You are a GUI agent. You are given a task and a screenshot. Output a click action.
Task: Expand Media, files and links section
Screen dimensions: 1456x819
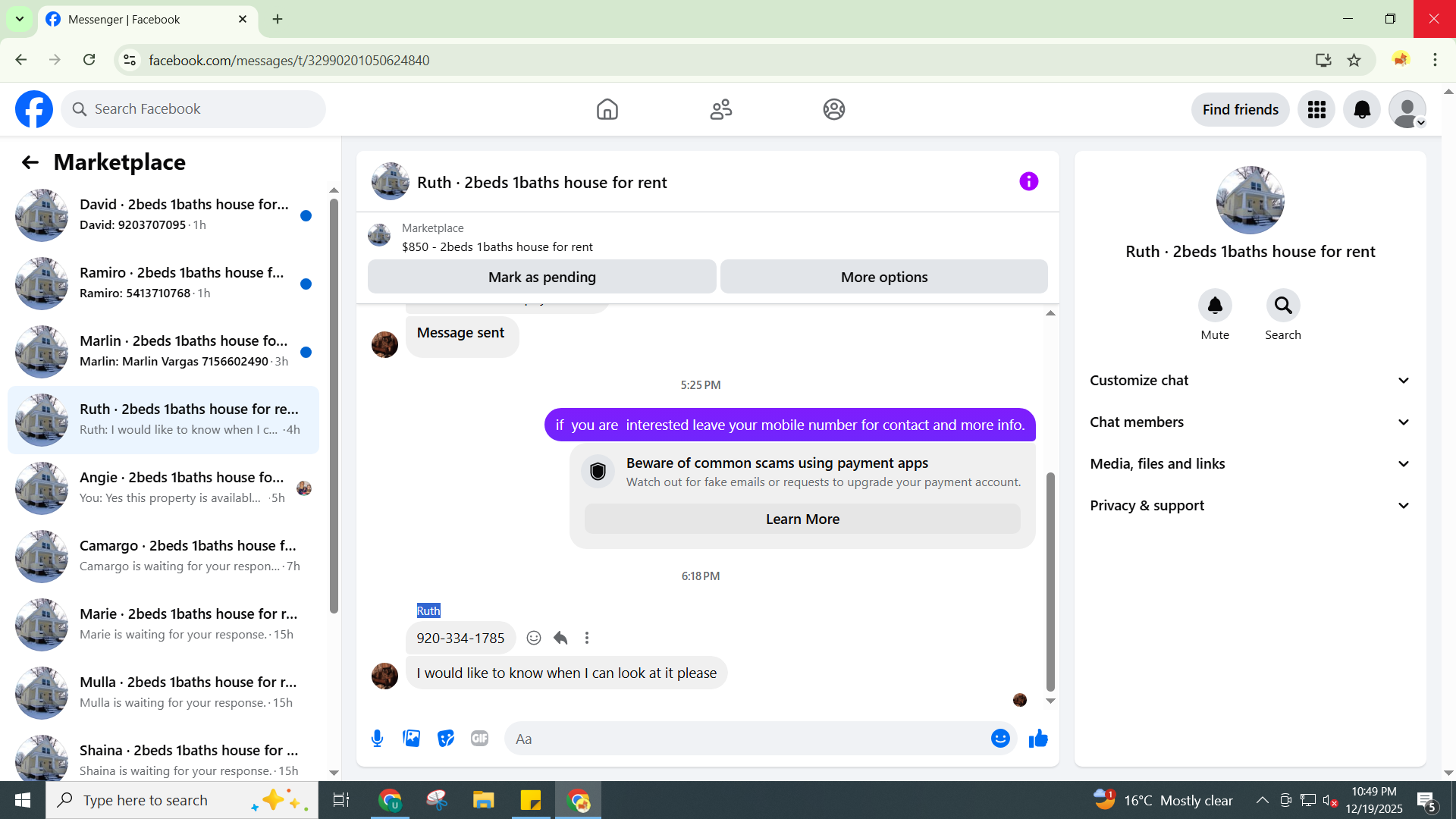coord(1250,464)
